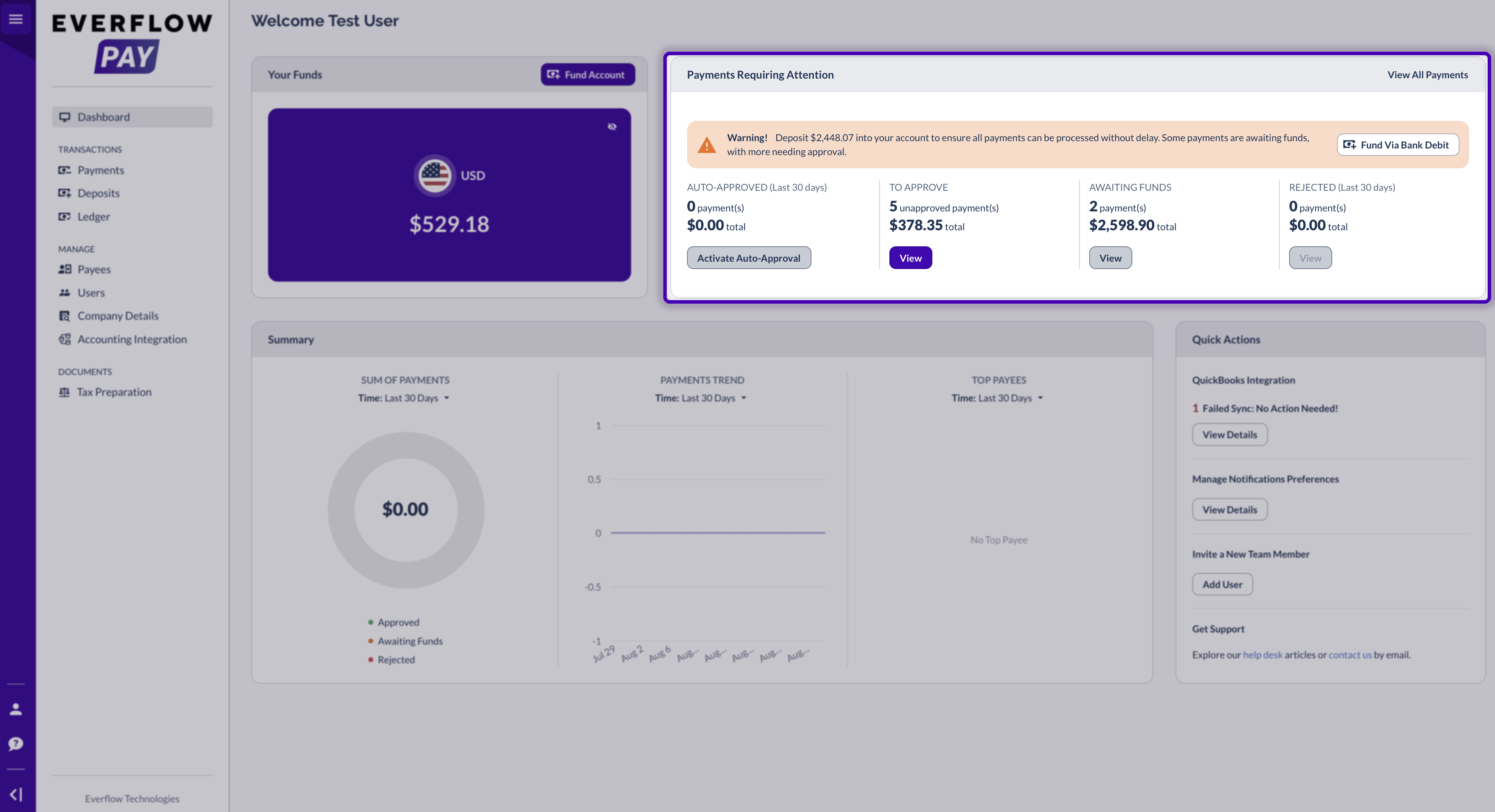Viewport: 1495px width, 812px height.
Task: Collapse the sidebar with arrow icon
Action: click(x=16, y=795)
